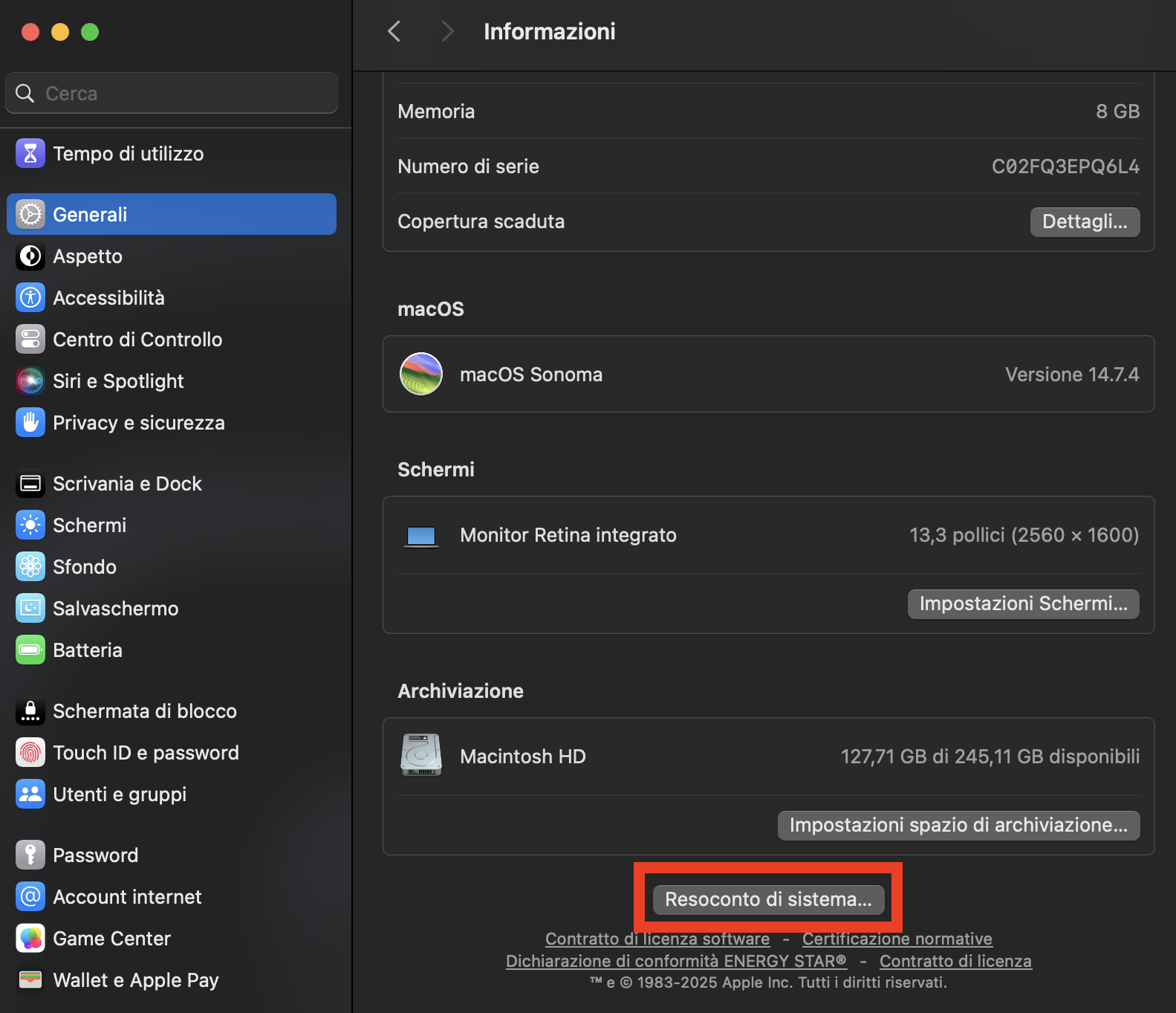Click the Aspetto icon in sidebar
This screenshot has height=1013, width=1176.
pos(30,256)
